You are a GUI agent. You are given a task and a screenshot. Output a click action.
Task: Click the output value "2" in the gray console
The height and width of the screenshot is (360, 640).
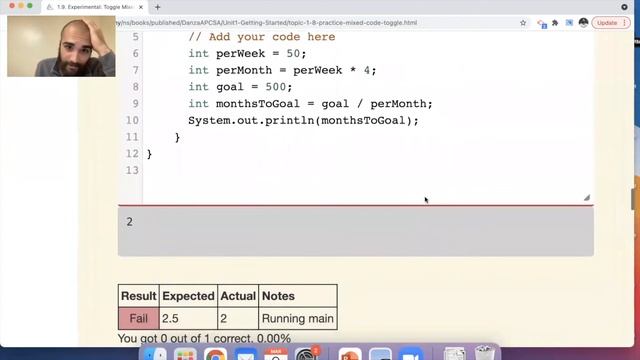click(129, 222)
